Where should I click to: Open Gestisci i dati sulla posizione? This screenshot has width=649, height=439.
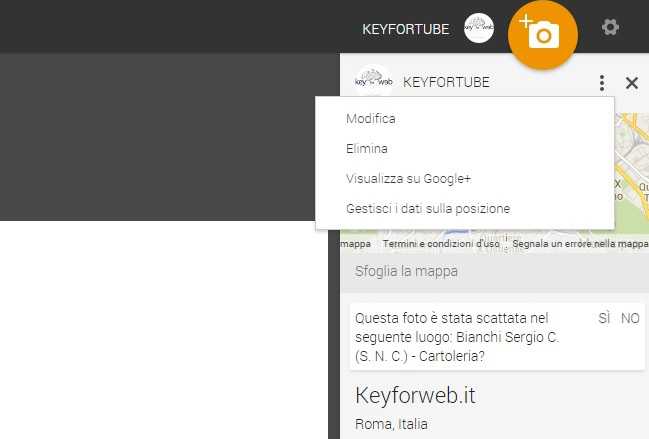[x=428, y=209]
